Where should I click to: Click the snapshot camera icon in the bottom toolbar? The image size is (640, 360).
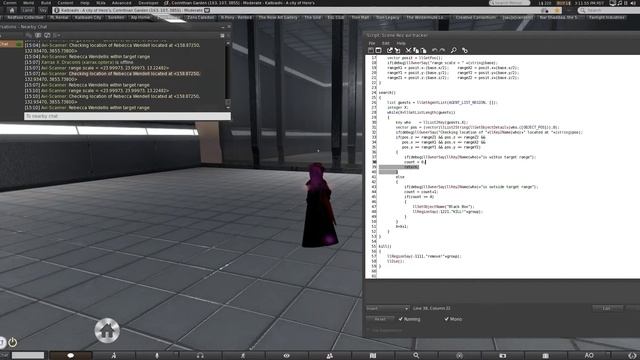[x=502, y=356]
